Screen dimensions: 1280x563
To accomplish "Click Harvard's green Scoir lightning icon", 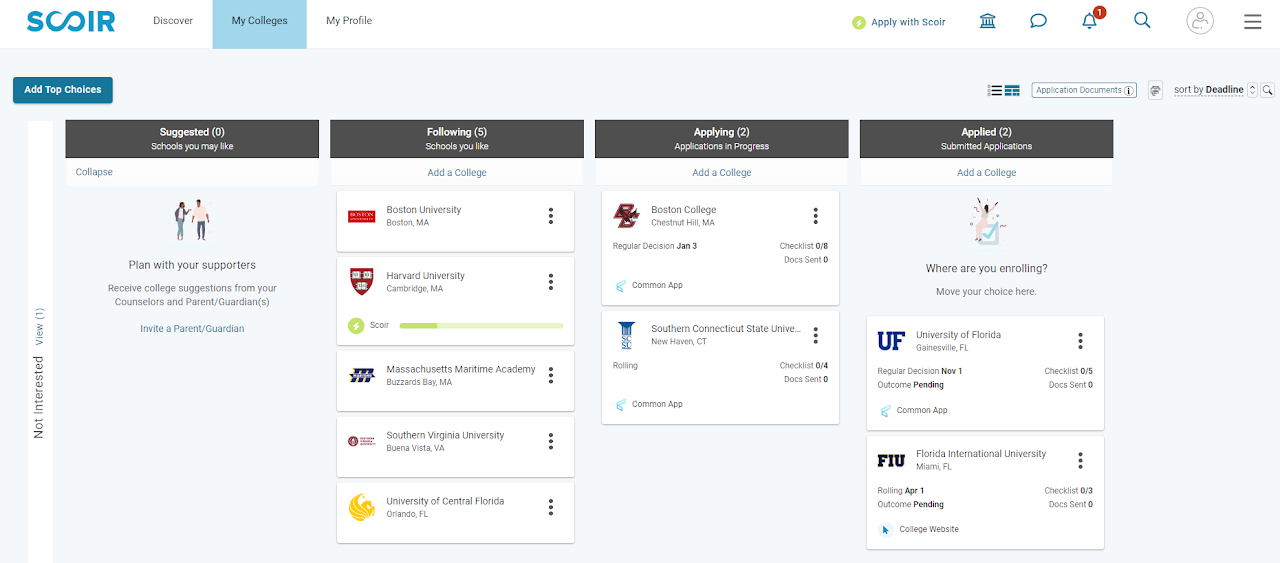I will [356, 325].
